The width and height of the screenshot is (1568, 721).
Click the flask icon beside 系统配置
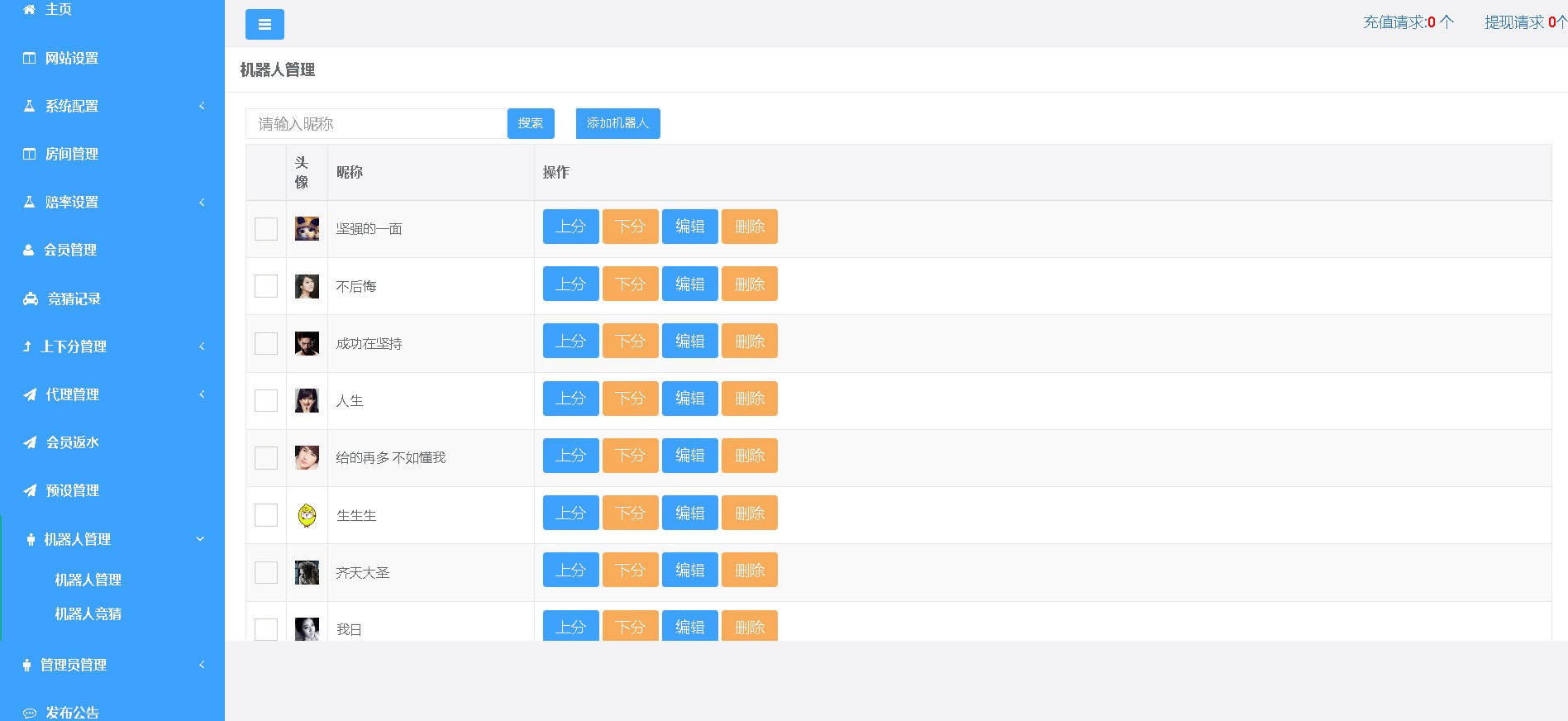(x=29, y=106)
